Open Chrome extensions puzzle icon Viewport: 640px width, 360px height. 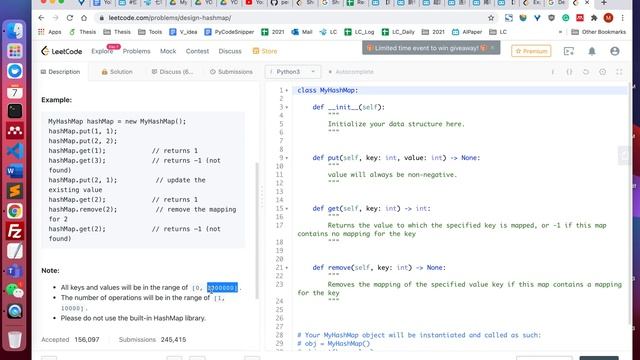pyautogui.click(x=594, y=18)
